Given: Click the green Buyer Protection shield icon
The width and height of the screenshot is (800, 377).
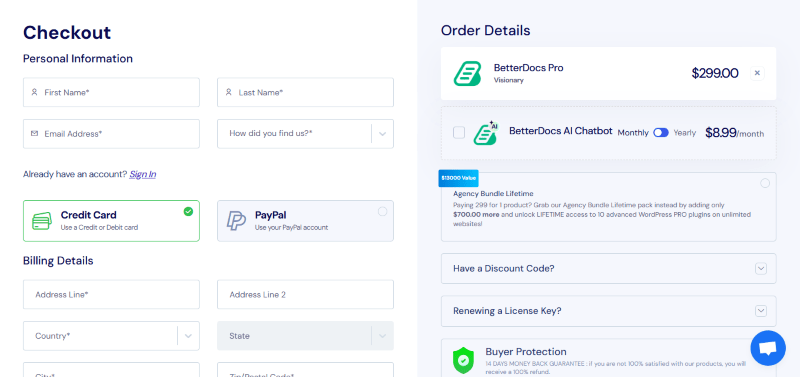Looking at the screenshot, I should [x=463, y=360].
